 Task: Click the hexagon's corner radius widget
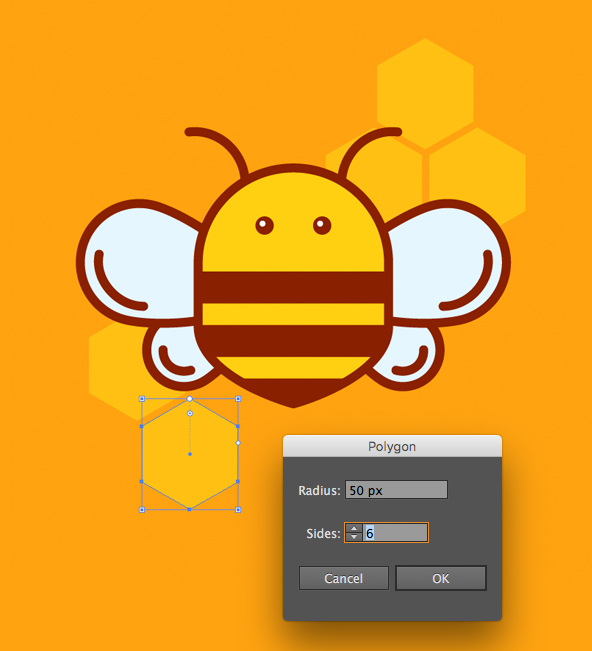pos(190,414)
